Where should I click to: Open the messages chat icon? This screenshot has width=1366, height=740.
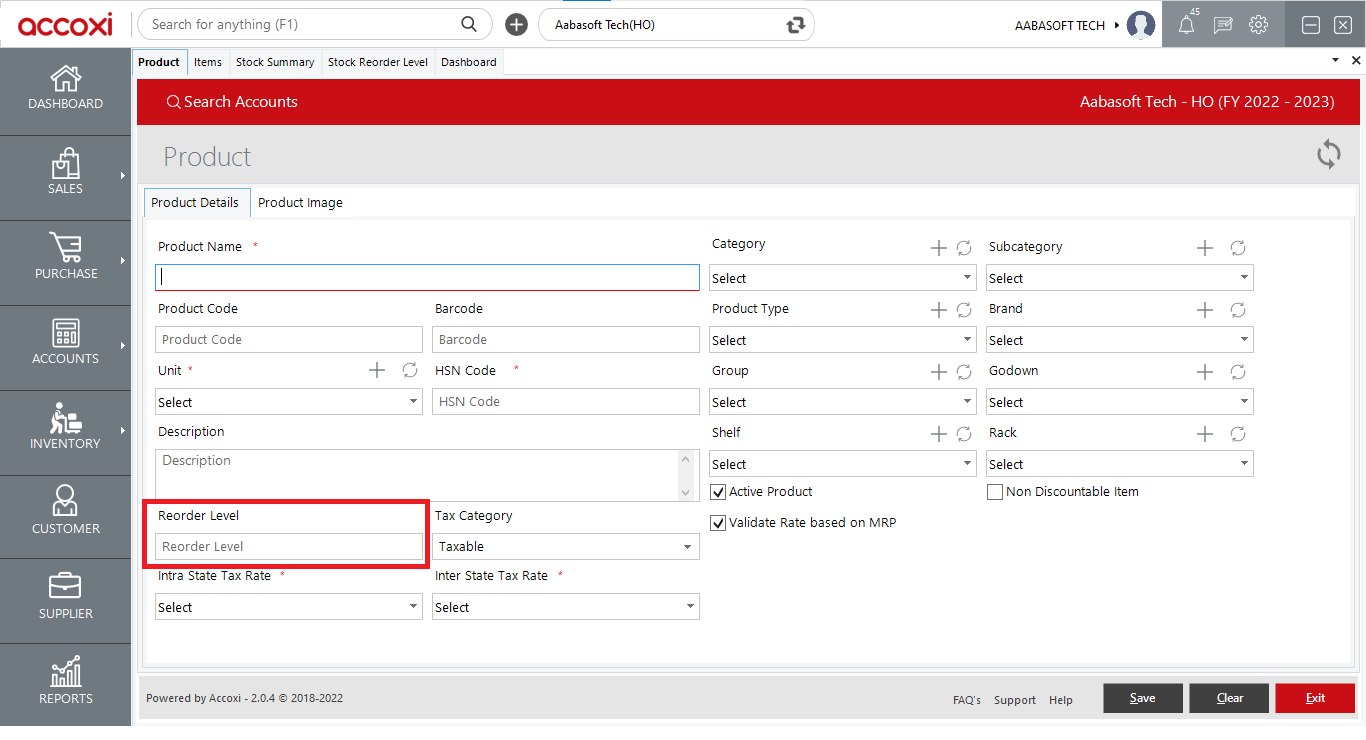click(x=1223, y=25)
